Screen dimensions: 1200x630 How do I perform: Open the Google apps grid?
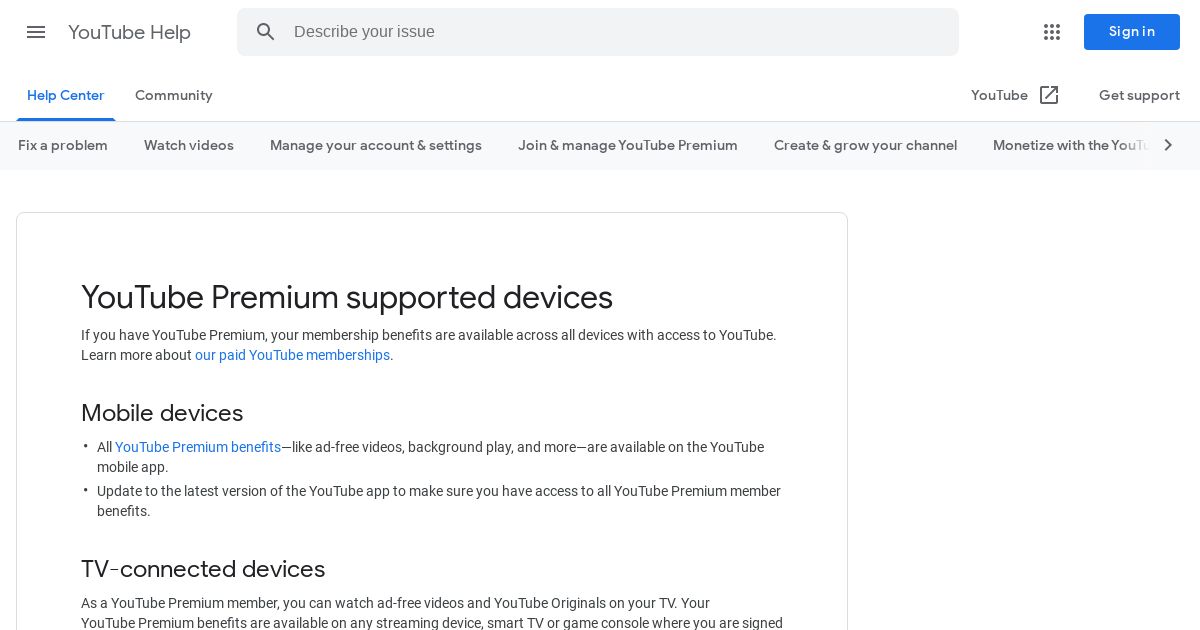1052,32
